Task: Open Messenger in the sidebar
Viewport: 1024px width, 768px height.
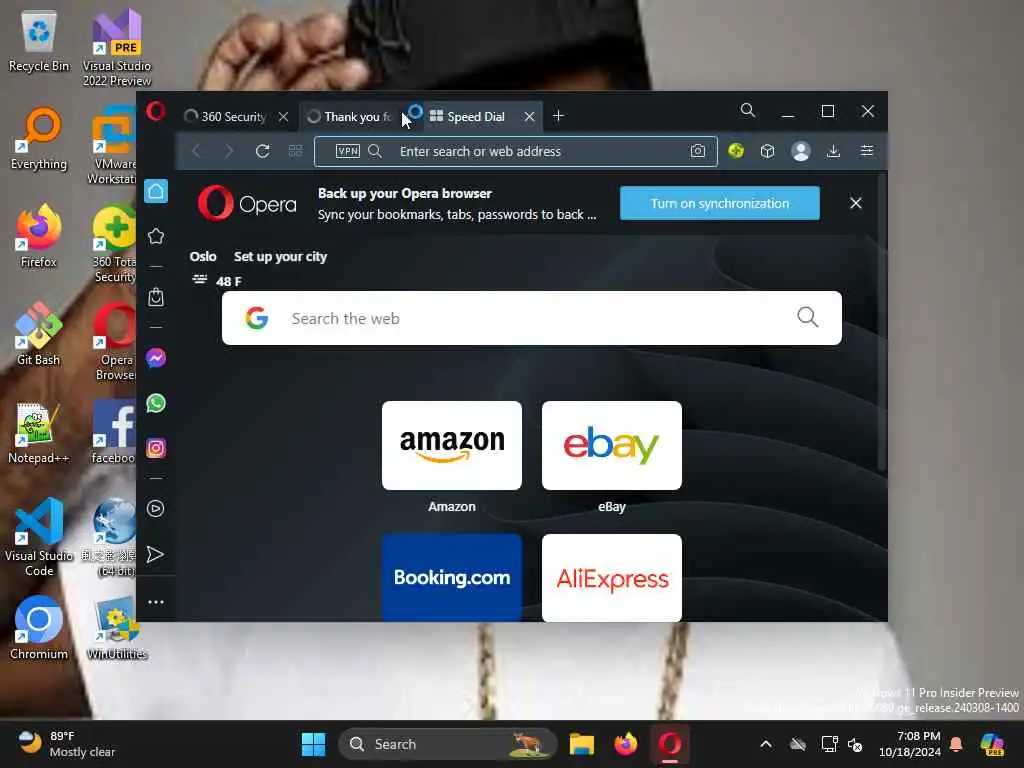Action: [156, 359]
